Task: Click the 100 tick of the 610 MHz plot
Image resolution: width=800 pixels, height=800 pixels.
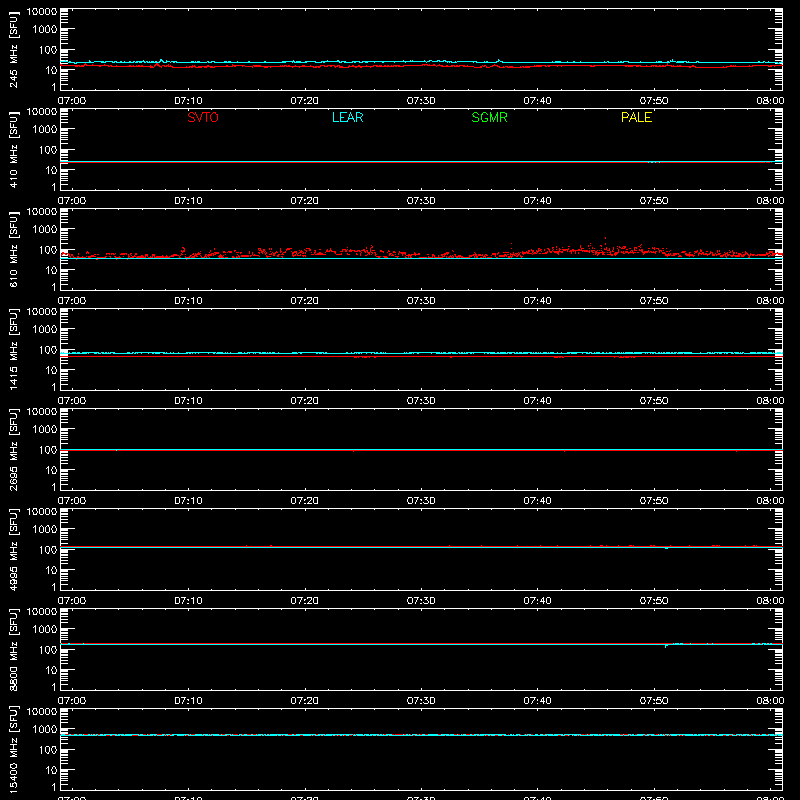Action: point(48,250)
